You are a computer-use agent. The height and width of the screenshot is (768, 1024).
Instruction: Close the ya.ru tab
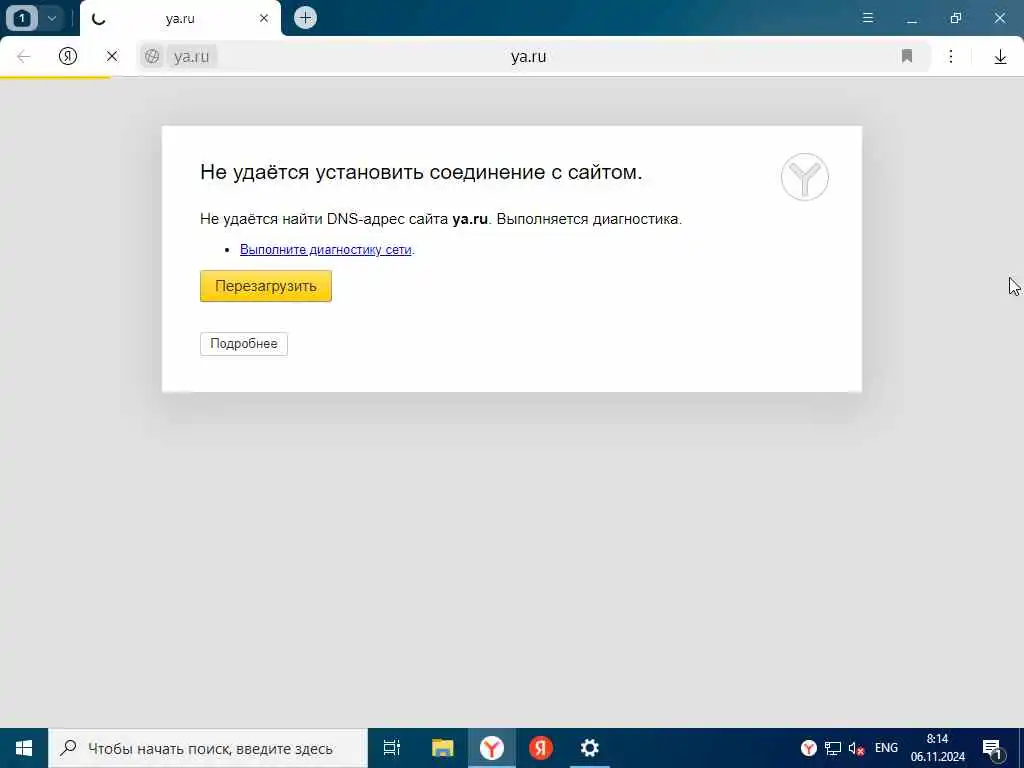(264, 18)
